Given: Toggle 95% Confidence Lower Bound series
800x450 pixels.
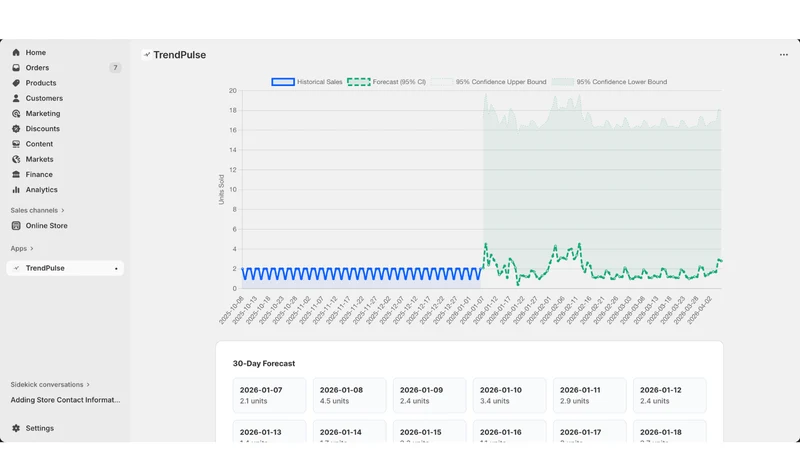Looking at the screenshot, I should 609,82.
